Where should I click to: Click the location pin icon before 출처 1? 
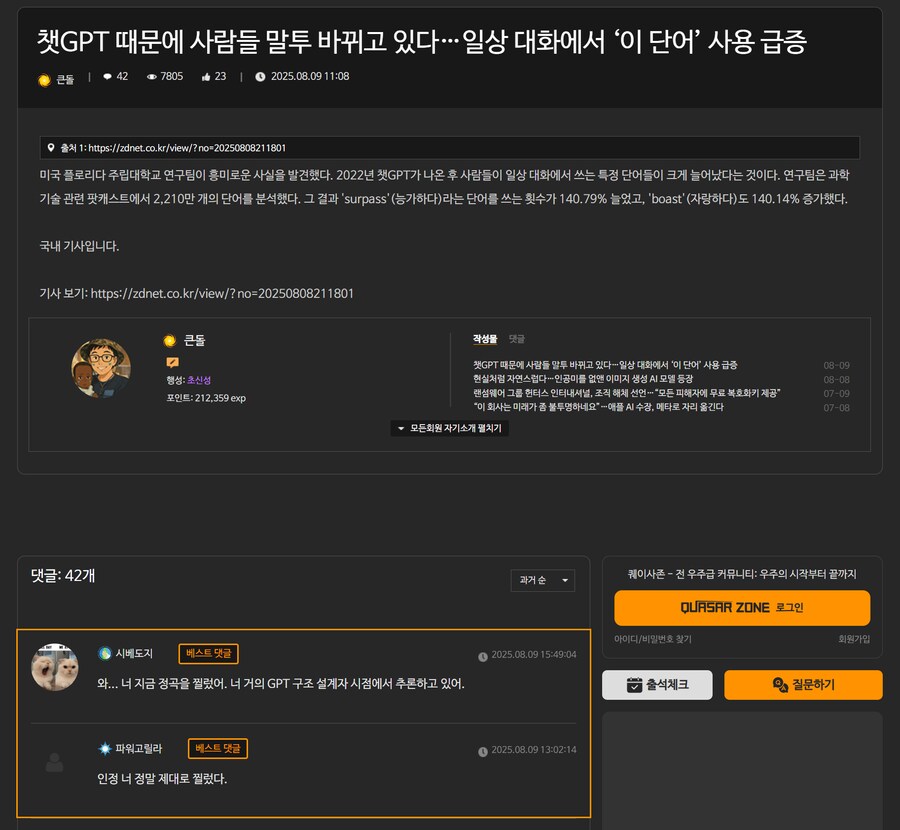pos(51,148)
